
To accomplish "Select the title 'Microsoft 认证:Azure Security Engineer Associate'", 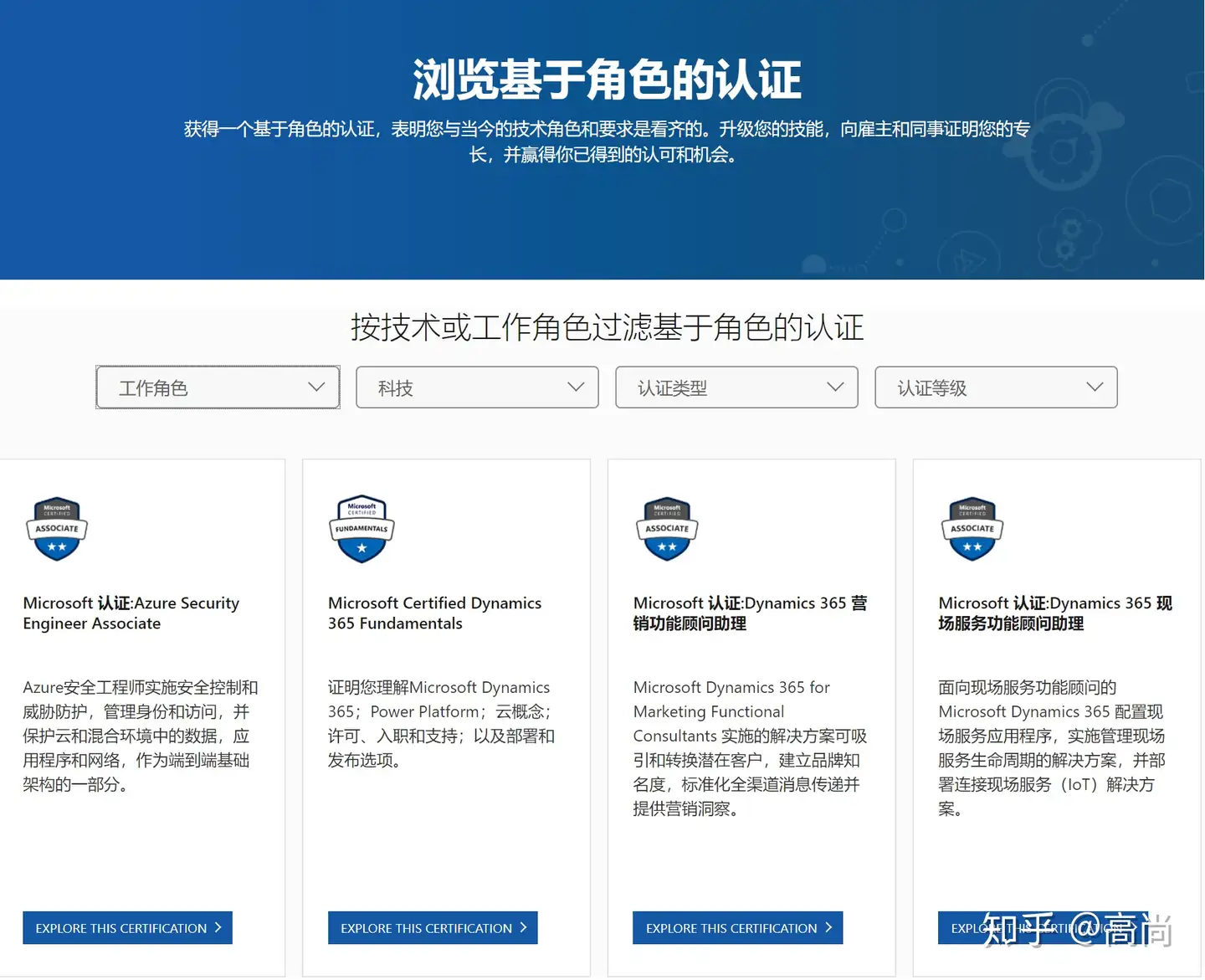I will point(131,613).
